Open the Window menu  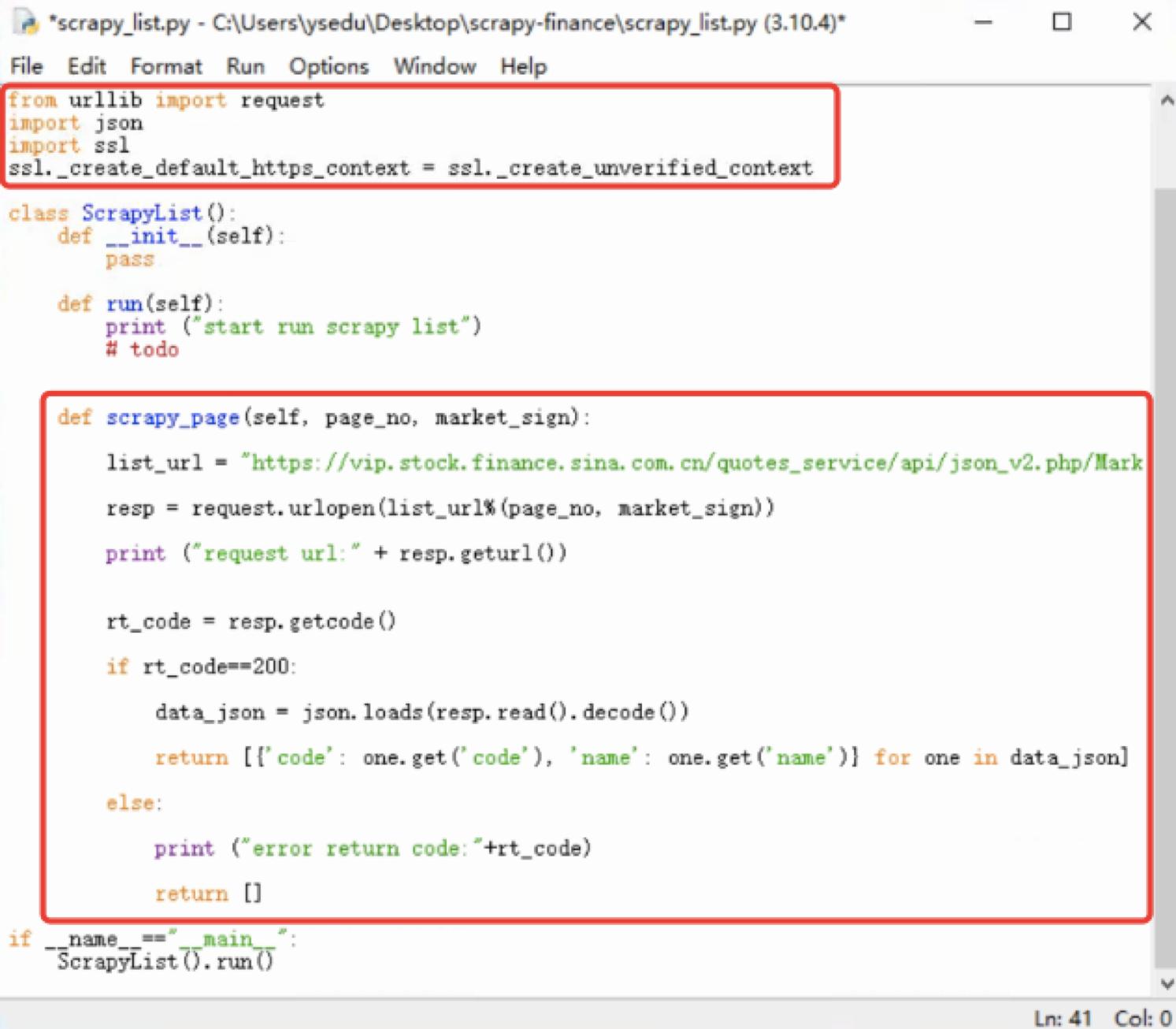[x=434, y=66]
